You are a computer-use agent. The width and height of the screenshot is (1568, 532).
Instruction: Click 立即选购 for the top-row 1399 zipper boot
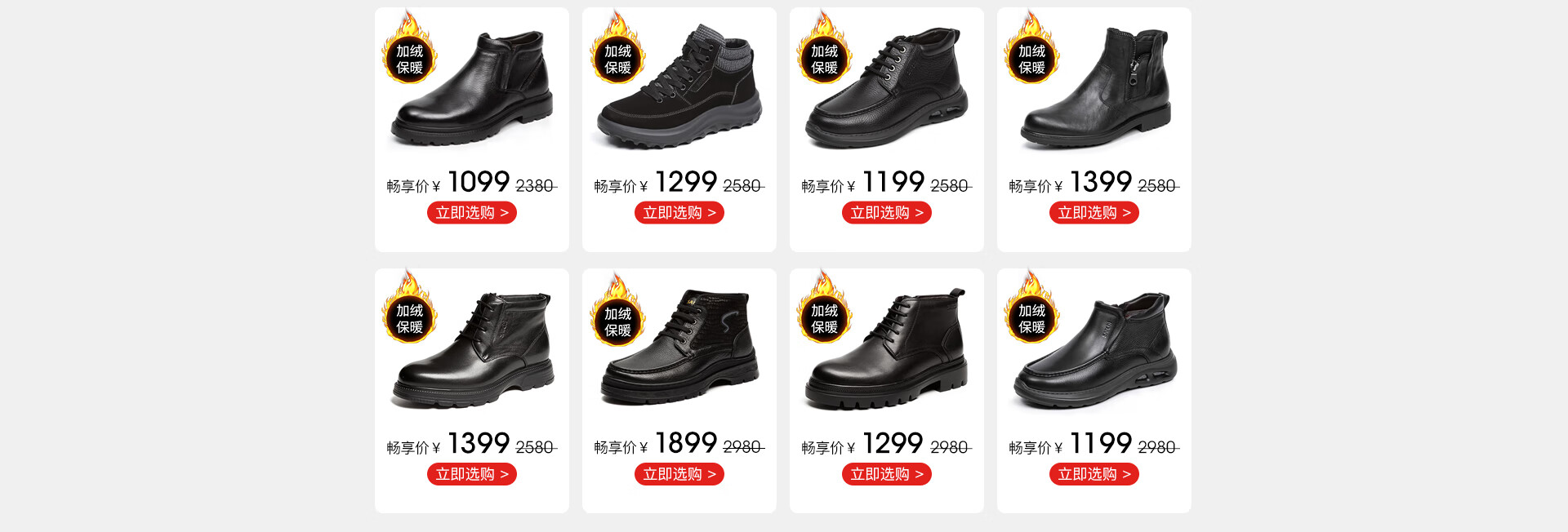click(x=1094, y=213)
